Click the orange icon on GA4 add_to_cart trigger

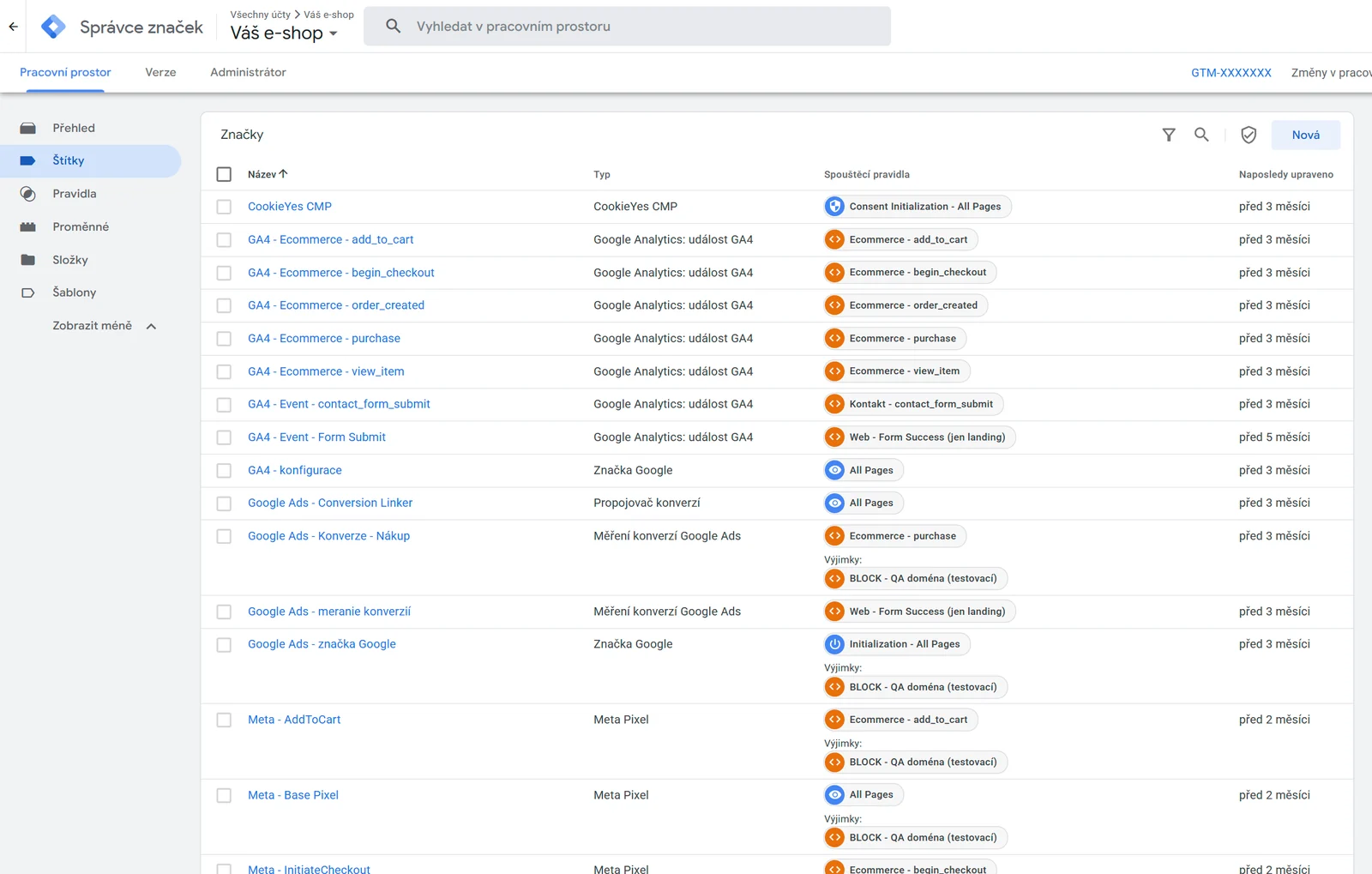pos(834,239)
